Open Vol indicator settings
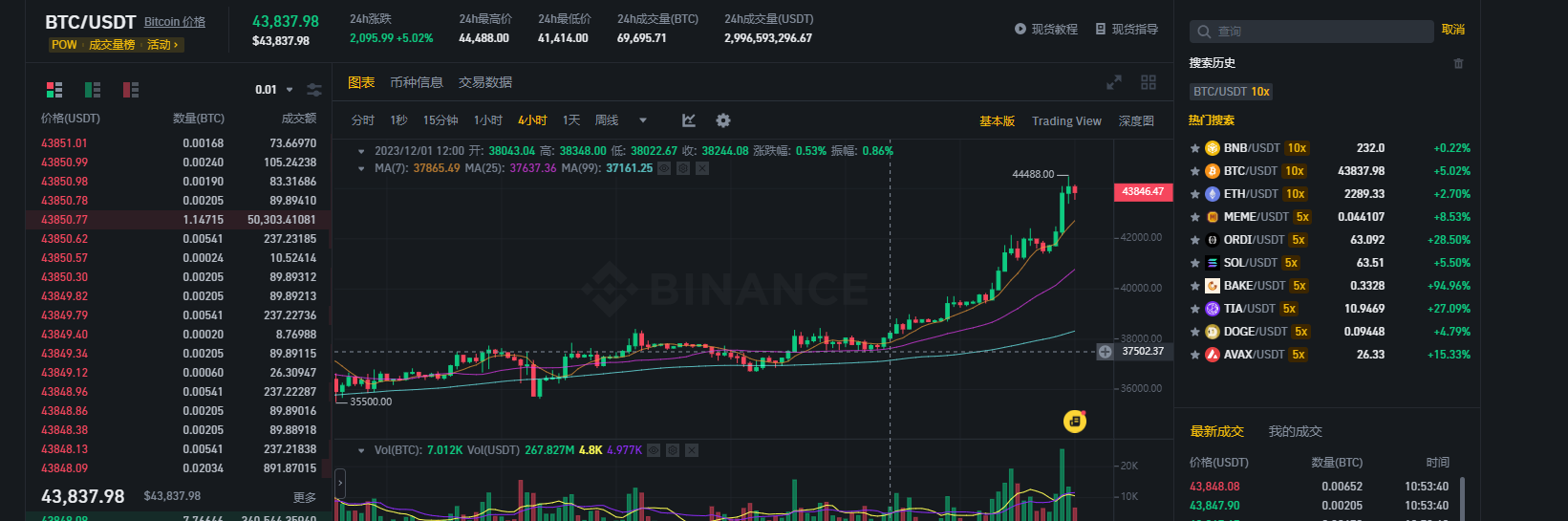The width and height of the screenshot is (1568, 521). 673,450
